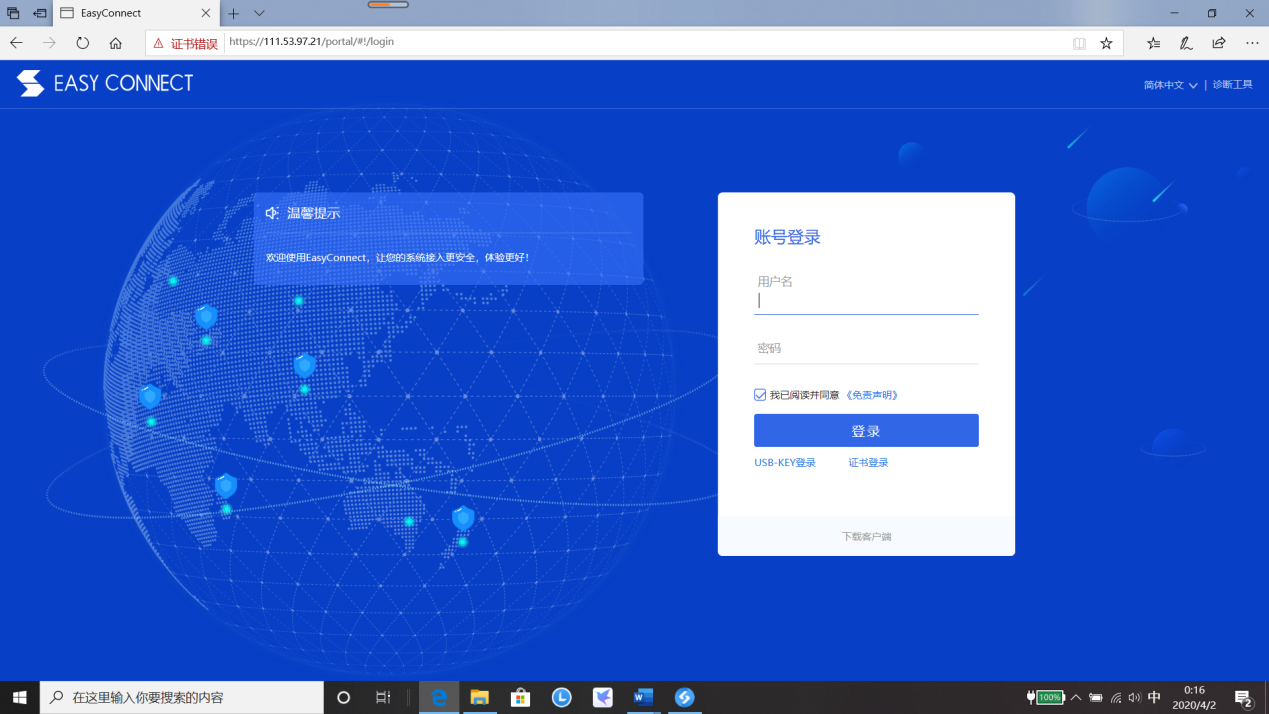
Task: Open Cortana from the taskbar
Action: click(x=343, y=697)
